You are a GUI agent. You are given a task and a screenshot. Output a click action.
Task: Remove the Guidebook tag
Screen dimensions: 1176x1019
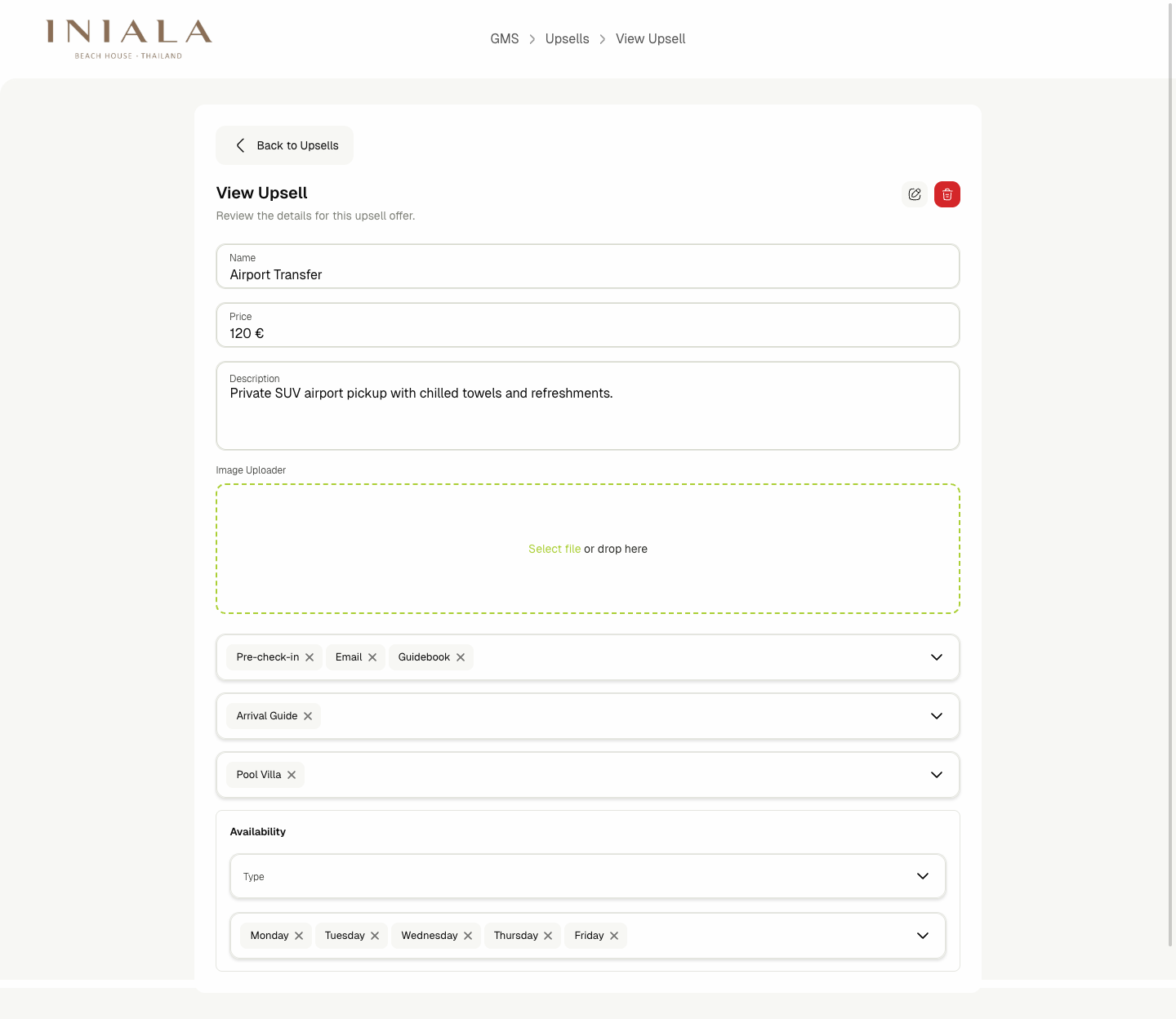[x=461, y=656]
